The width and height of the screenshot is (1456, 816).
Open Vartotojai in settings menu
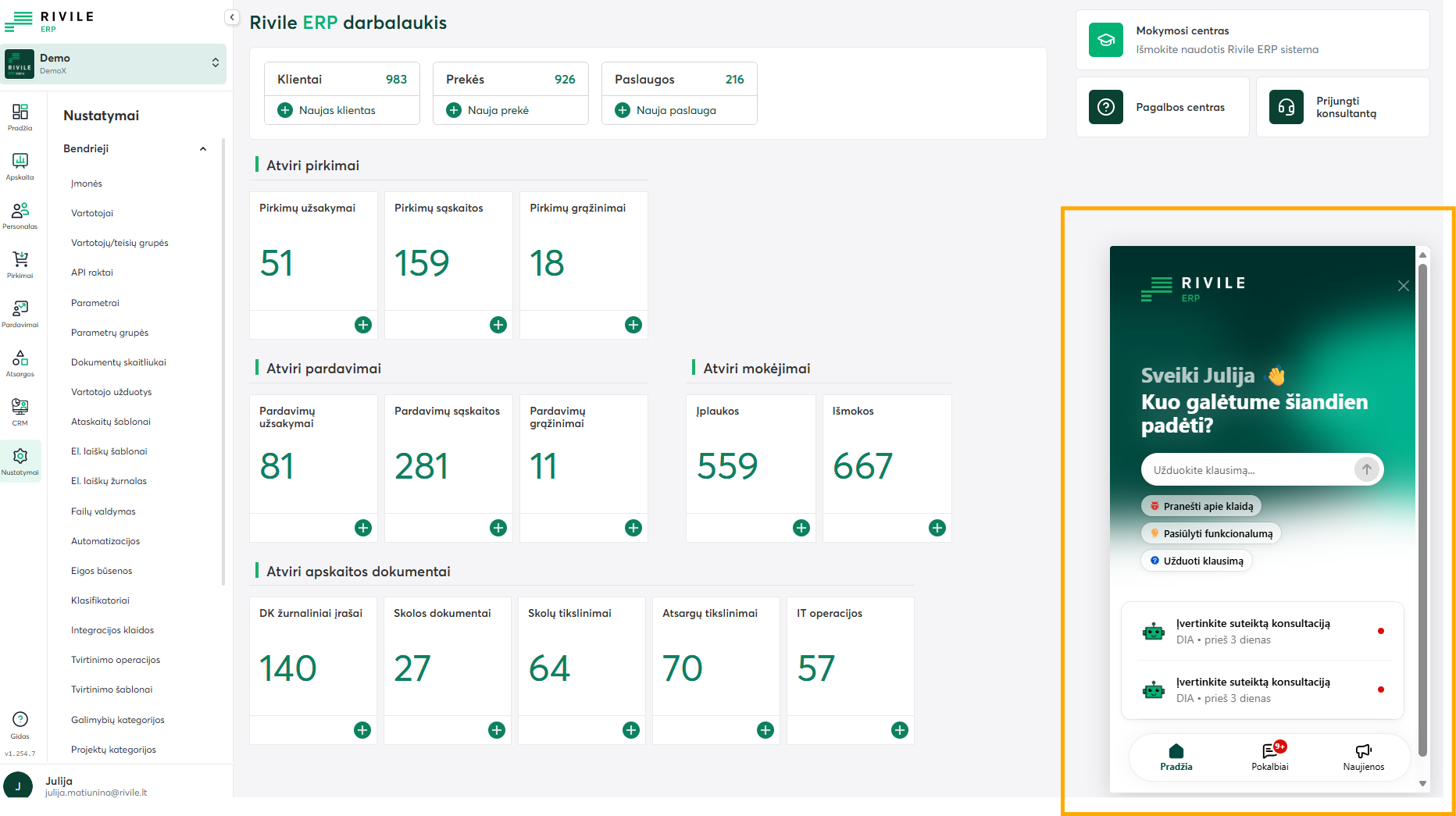(92, 213)
